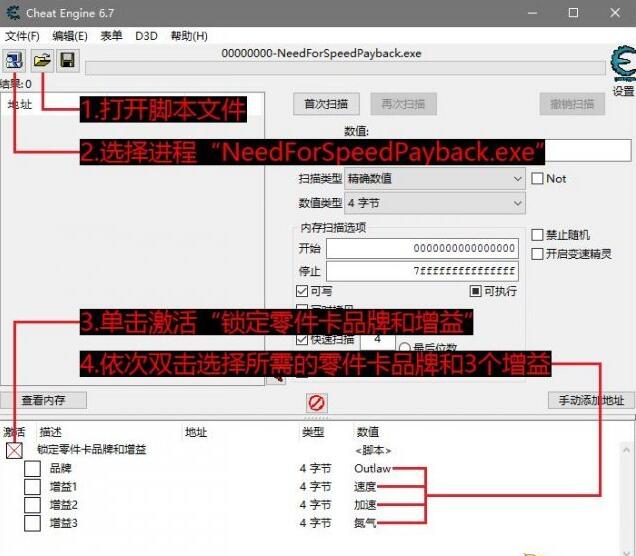Click the address list scrollbar up arrow
The image size is (636, 556).
pyautogui.click(x=626, y=449)
